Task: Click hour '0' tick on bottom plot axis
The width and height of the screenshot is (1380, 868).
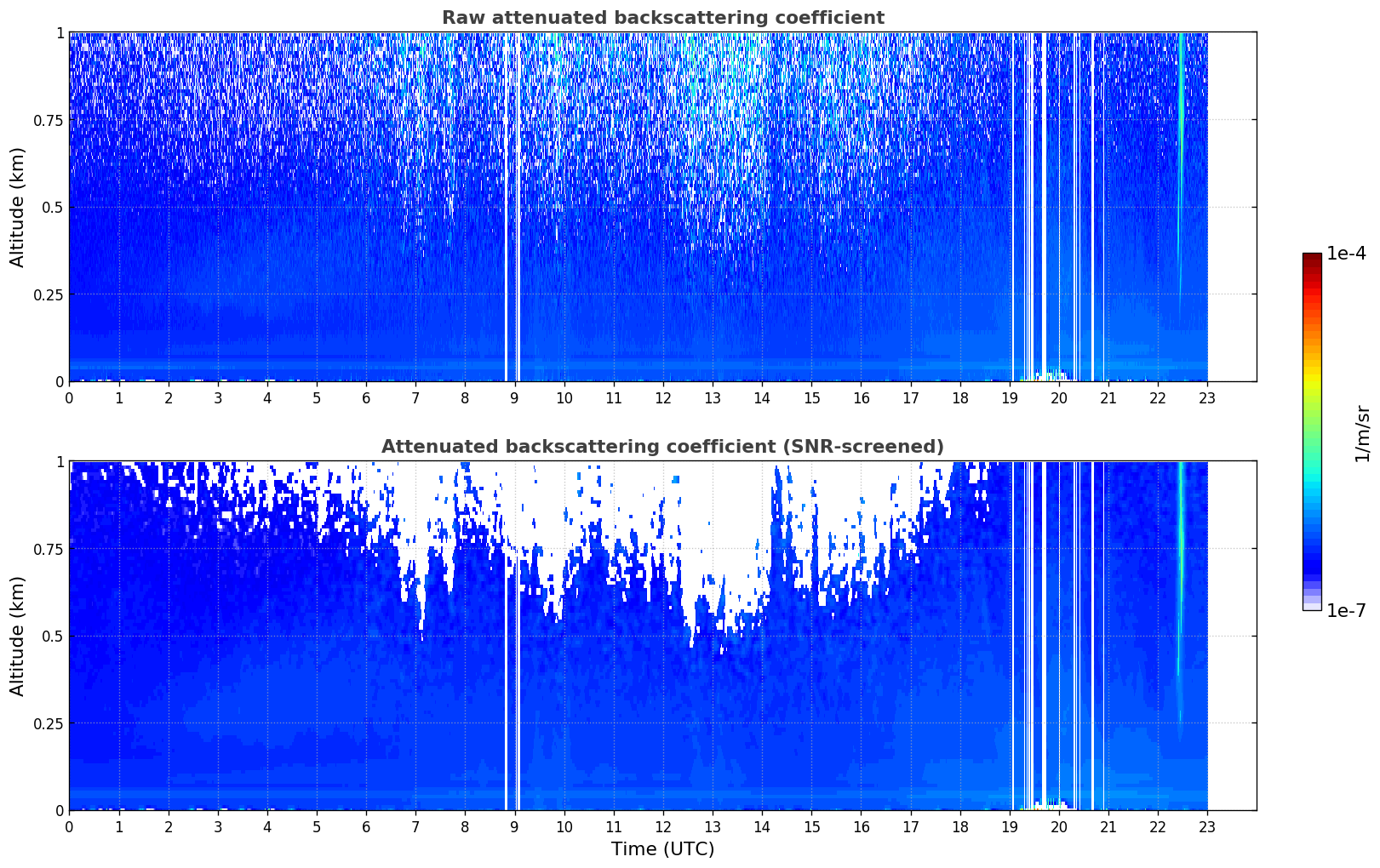Action: click(x=69, y=827)
